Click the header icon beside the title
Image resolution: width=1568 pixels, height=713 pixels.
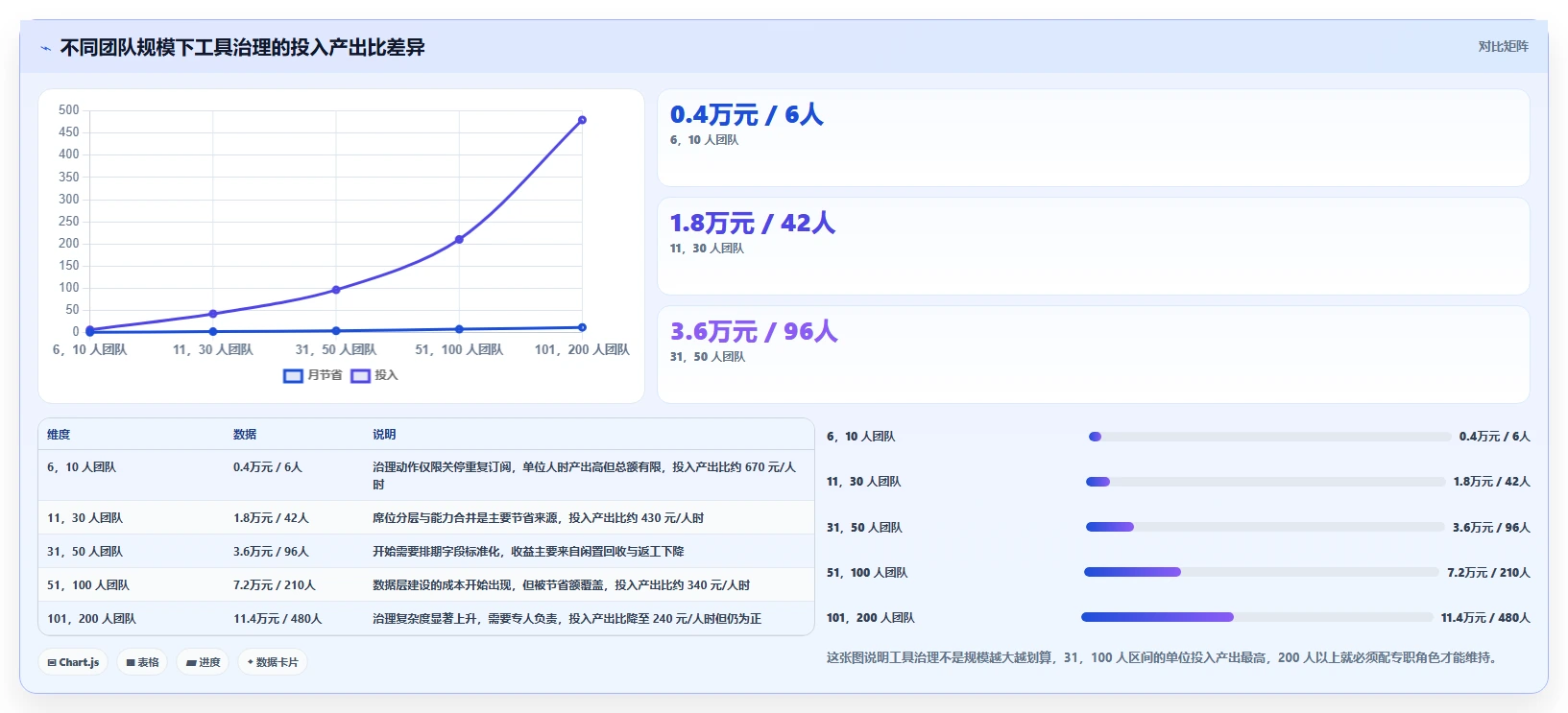tap(45, 48)
